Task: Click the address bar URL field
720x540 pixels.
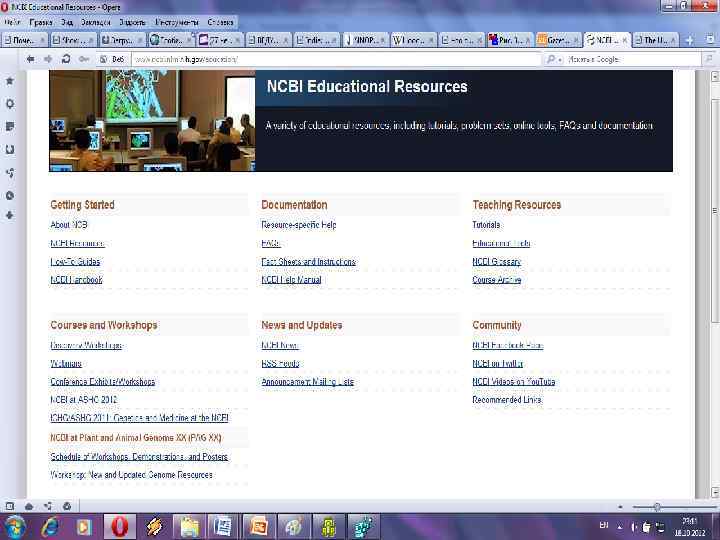Action: point(336,59)
